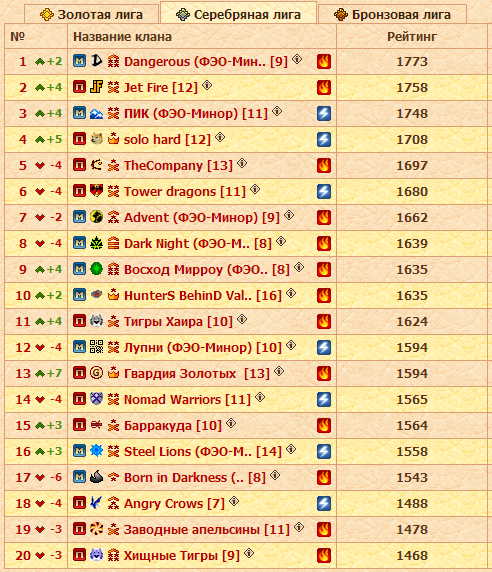Click the Рейтинг column header

click(412, 36)
